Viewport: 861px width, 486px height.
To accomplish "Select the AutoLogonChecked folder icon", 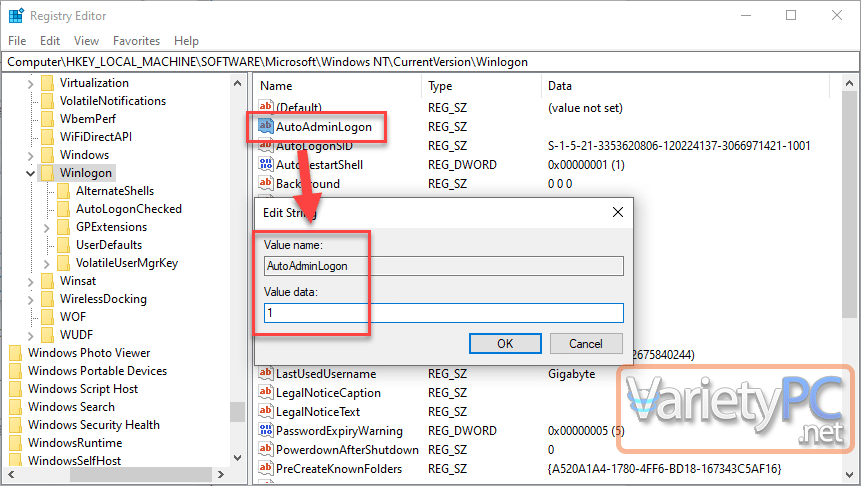I will [64, 209].
